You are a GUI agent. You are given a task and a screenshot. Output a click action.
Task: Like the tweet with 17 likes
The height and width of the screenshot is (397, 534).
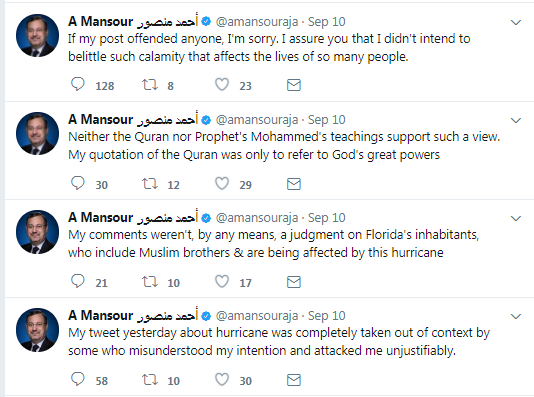click(x=222, y=282)
